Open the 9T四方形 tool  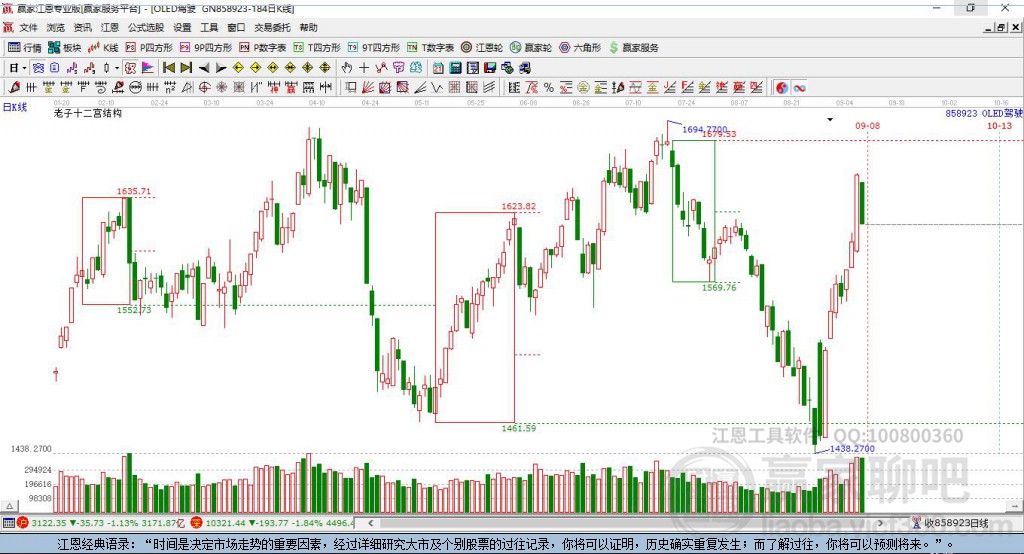point(374,48)
